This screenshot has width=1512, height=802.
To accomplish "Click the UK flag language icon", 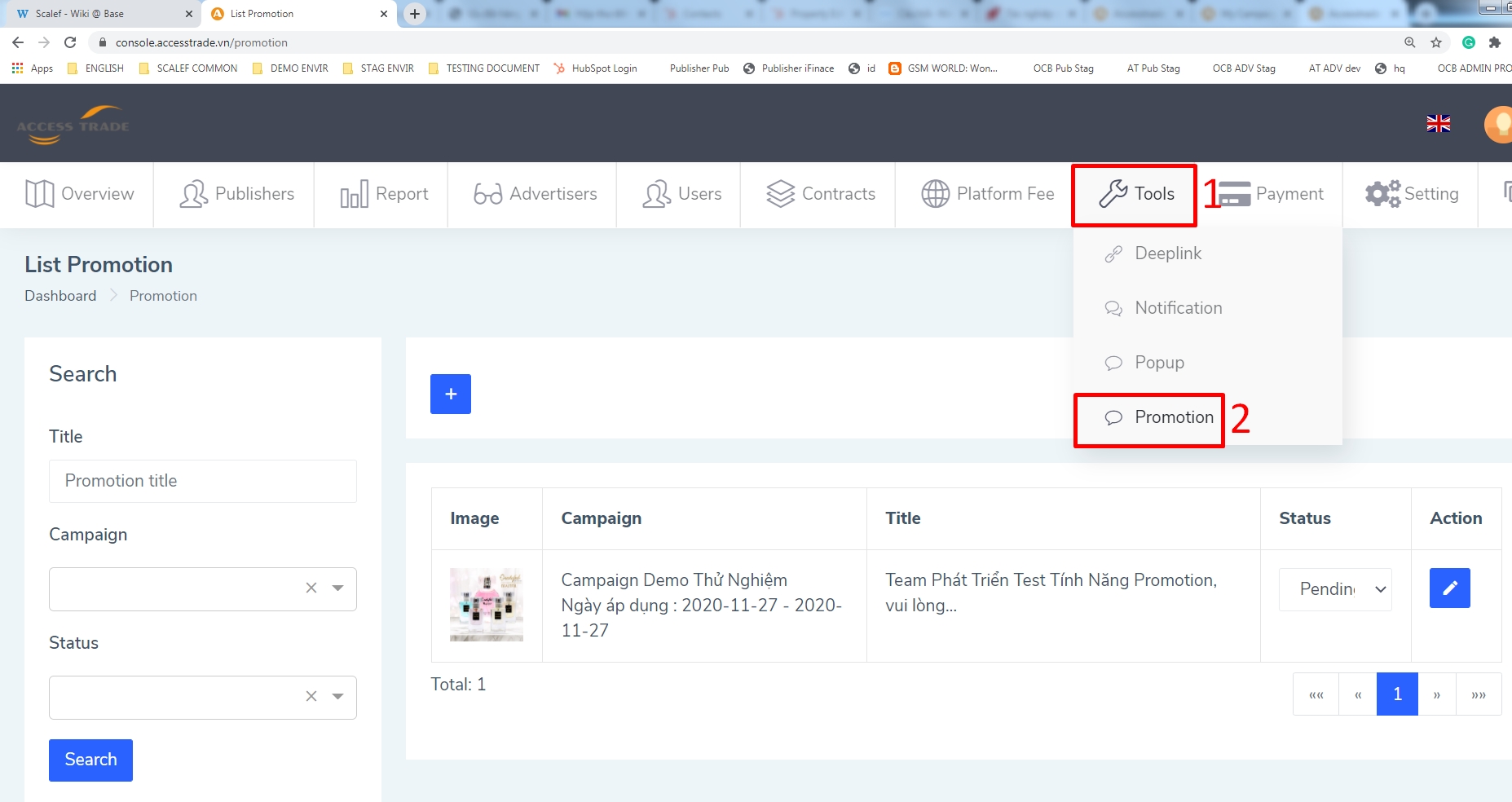I will 1438,124.
